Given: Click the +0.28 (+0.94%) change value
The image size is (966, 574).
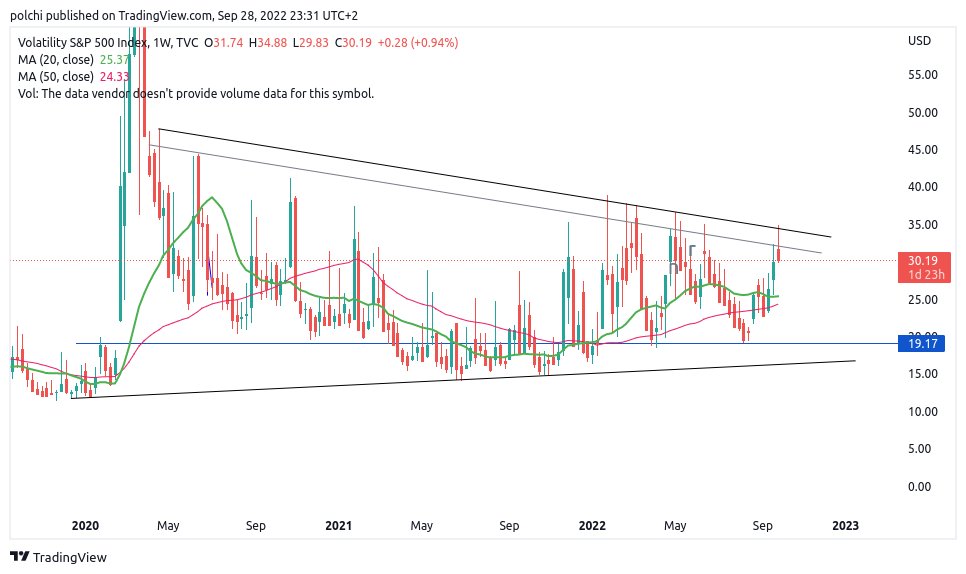Looking at the screenshot, I should [x=418, y=42].
